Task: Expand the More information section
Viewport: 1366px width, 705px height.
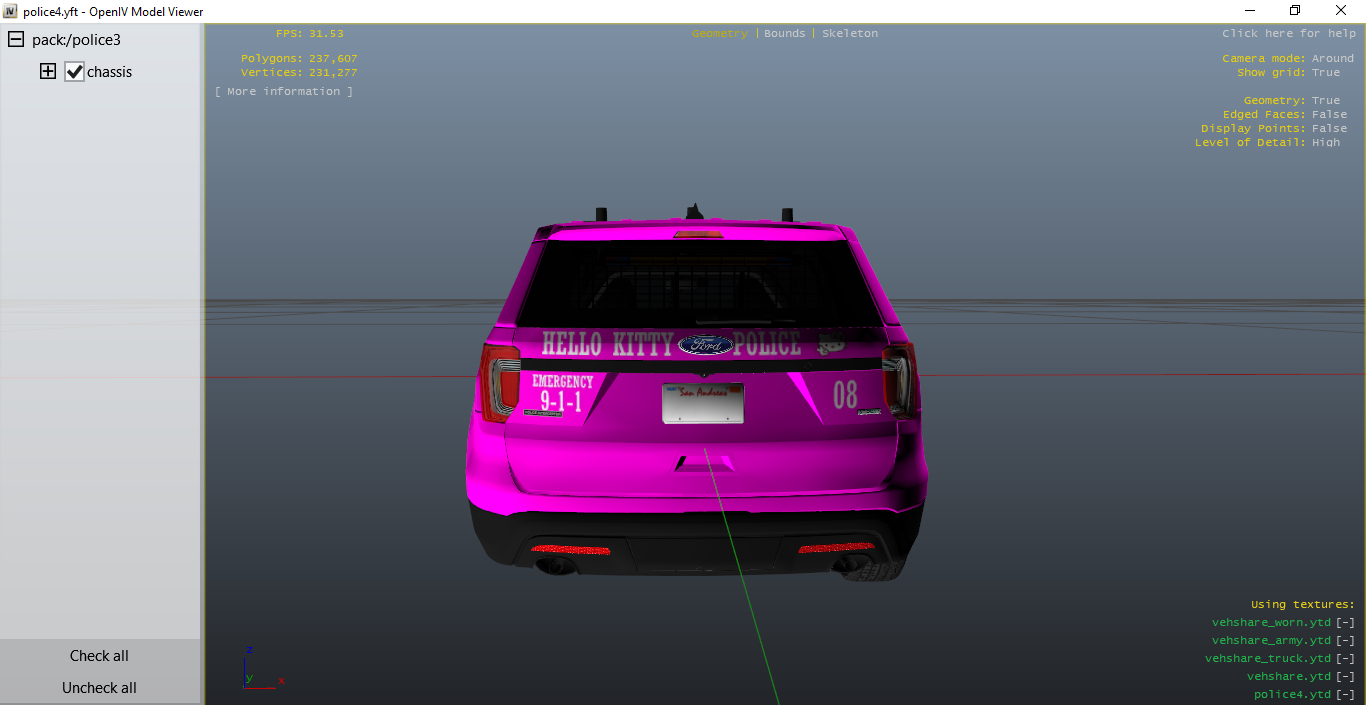Action: pos(284,92)
